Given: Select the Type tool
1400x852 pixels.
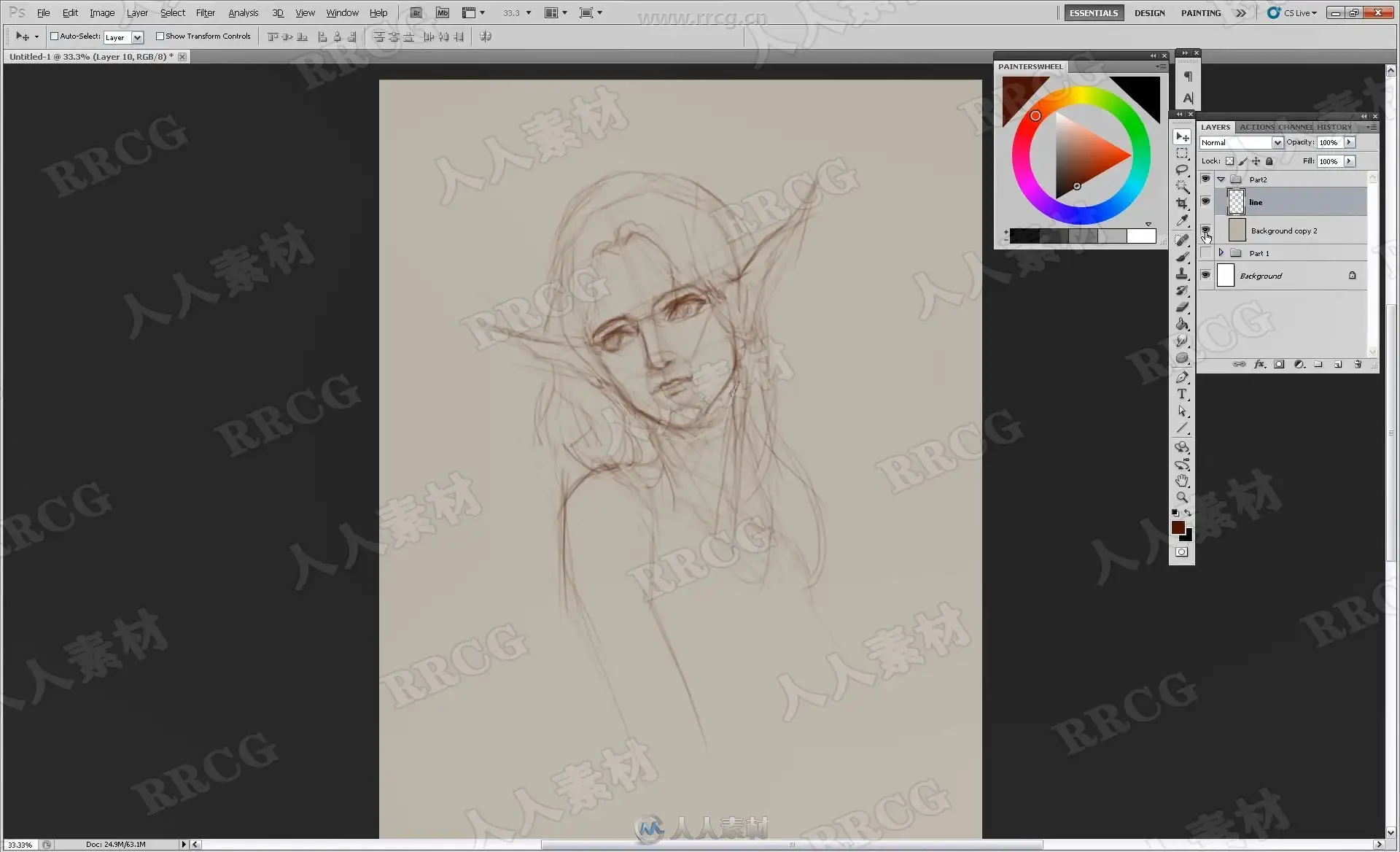Looking at the screenshot, I should [x=1182, y=394].
